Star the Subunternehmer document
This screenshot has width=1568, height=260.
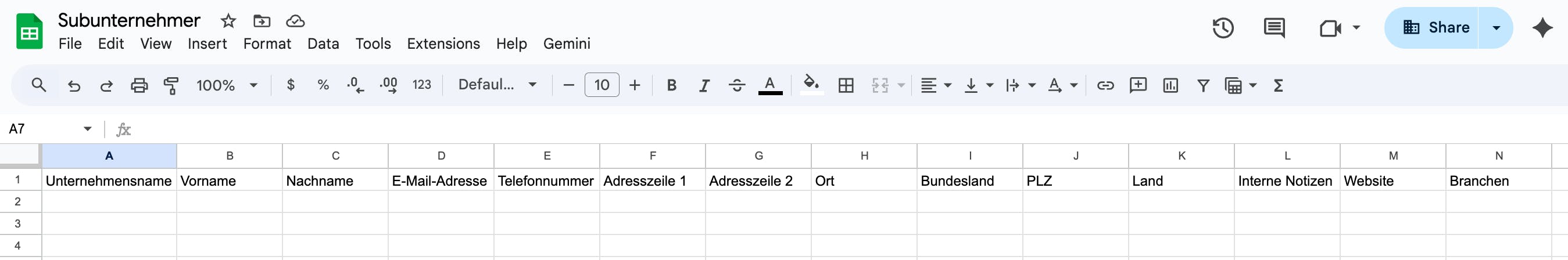228,21
